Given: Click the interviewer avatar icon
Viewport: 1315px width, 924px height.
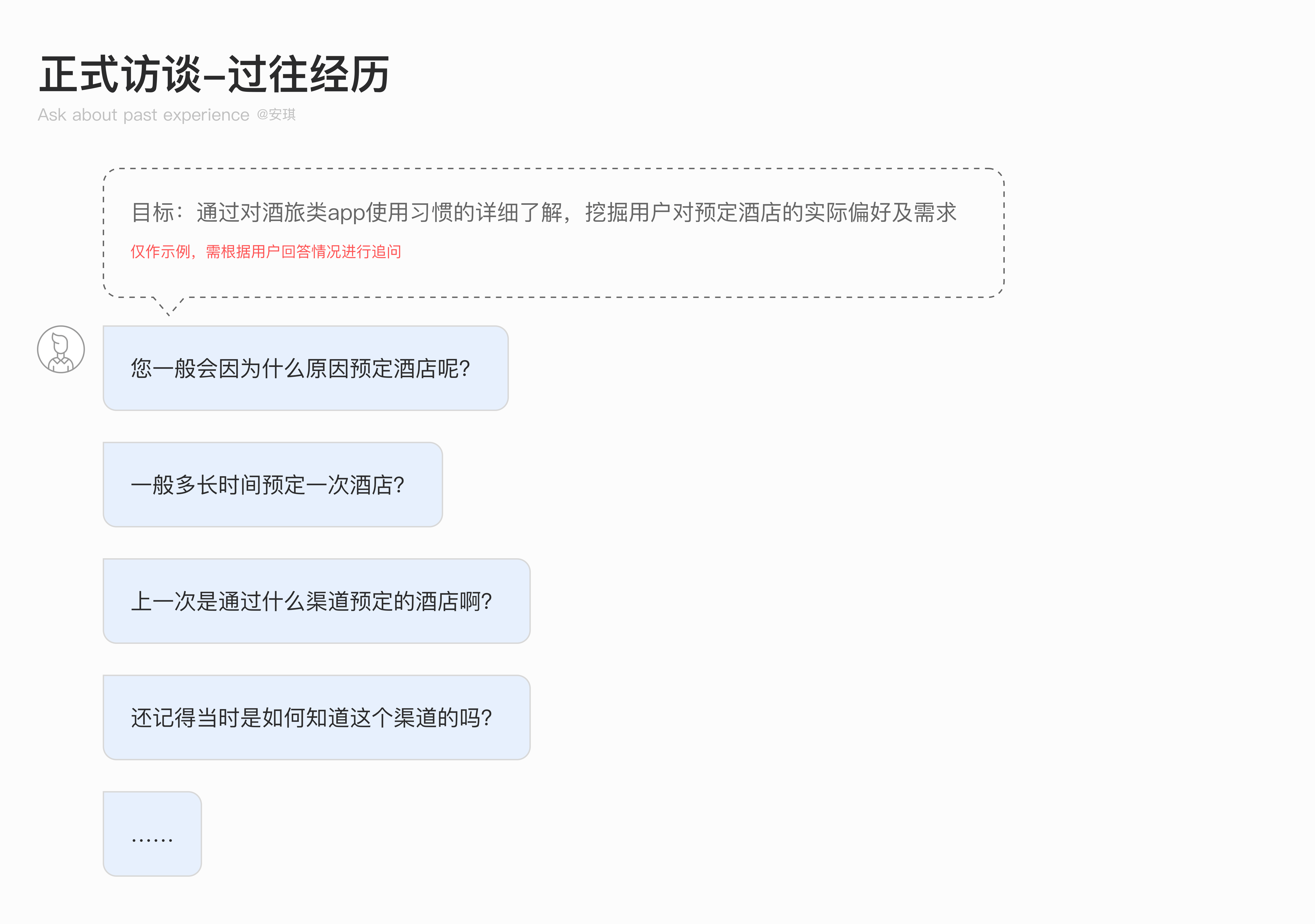Looking at the screenshot, I should (61, 349).
